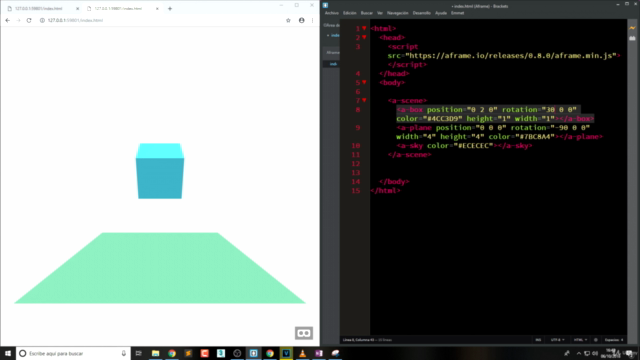Click the Brackets Live Preview lightning icon
This screenshot has height=360, width=640.
click(x=632, y=28)
